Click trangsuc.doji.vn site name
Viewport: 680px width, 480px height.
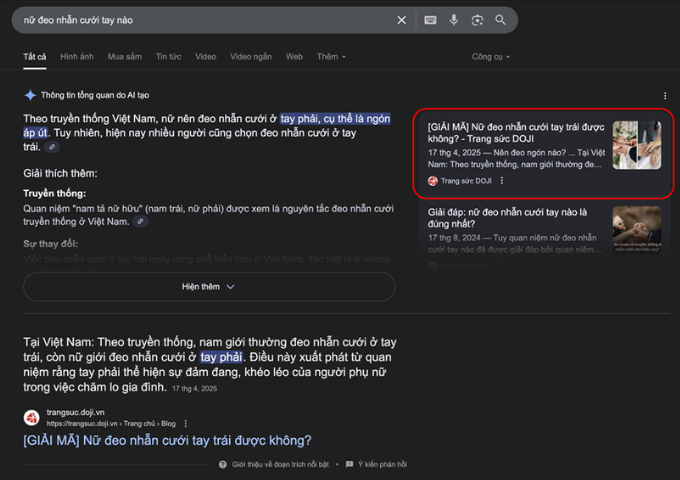[75, 412]
